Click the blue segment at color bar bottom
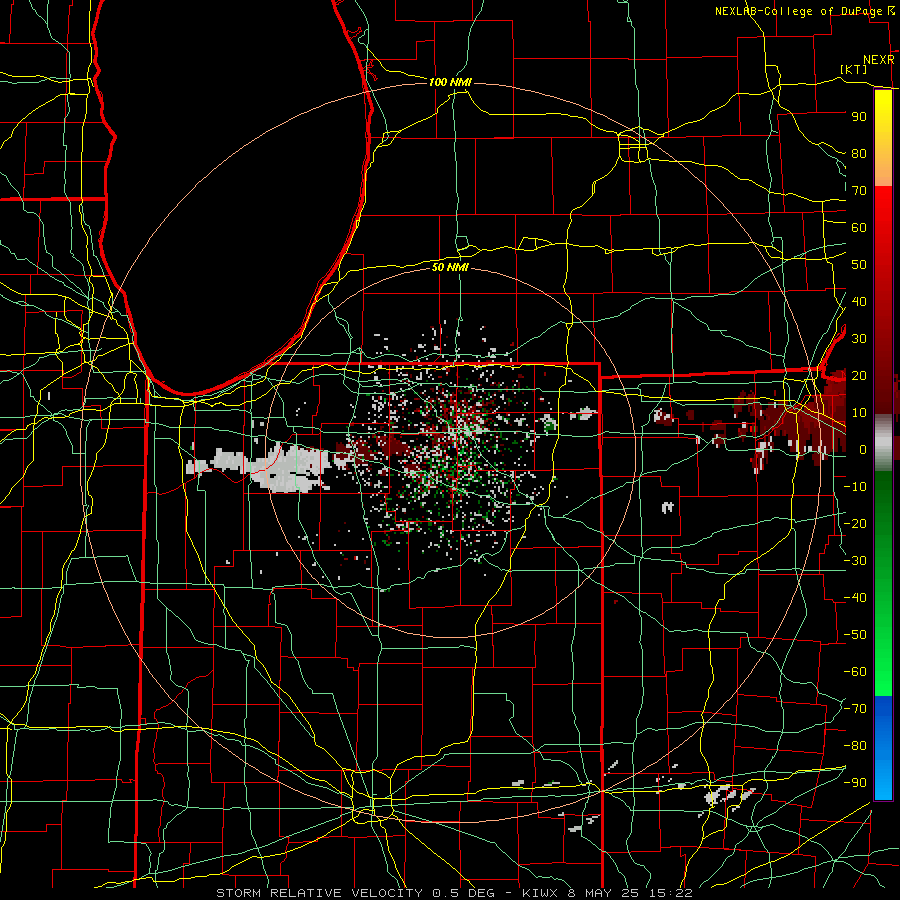900x900 pixels. (883, 748)
